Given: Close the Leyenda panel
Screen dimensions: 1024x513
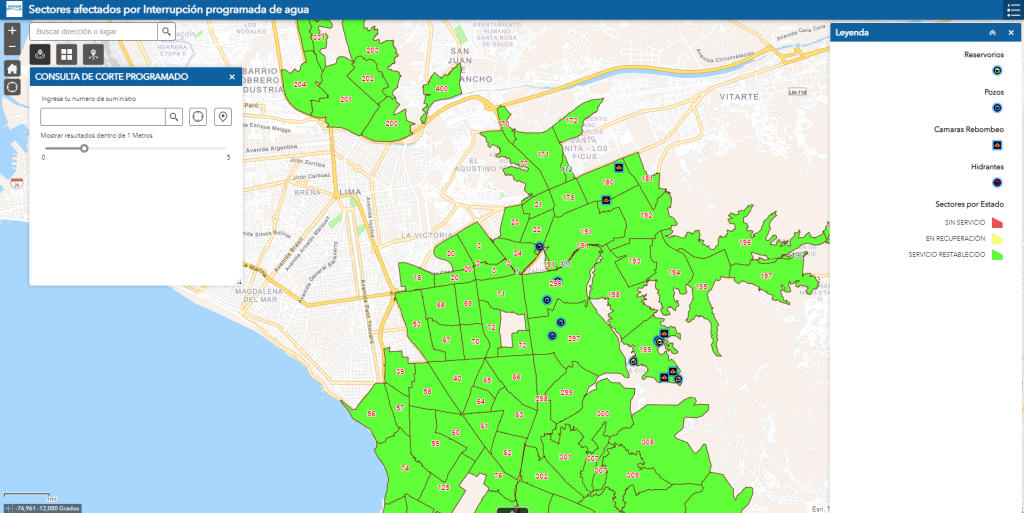Looking at the screenshot, I should point(1011,33).
